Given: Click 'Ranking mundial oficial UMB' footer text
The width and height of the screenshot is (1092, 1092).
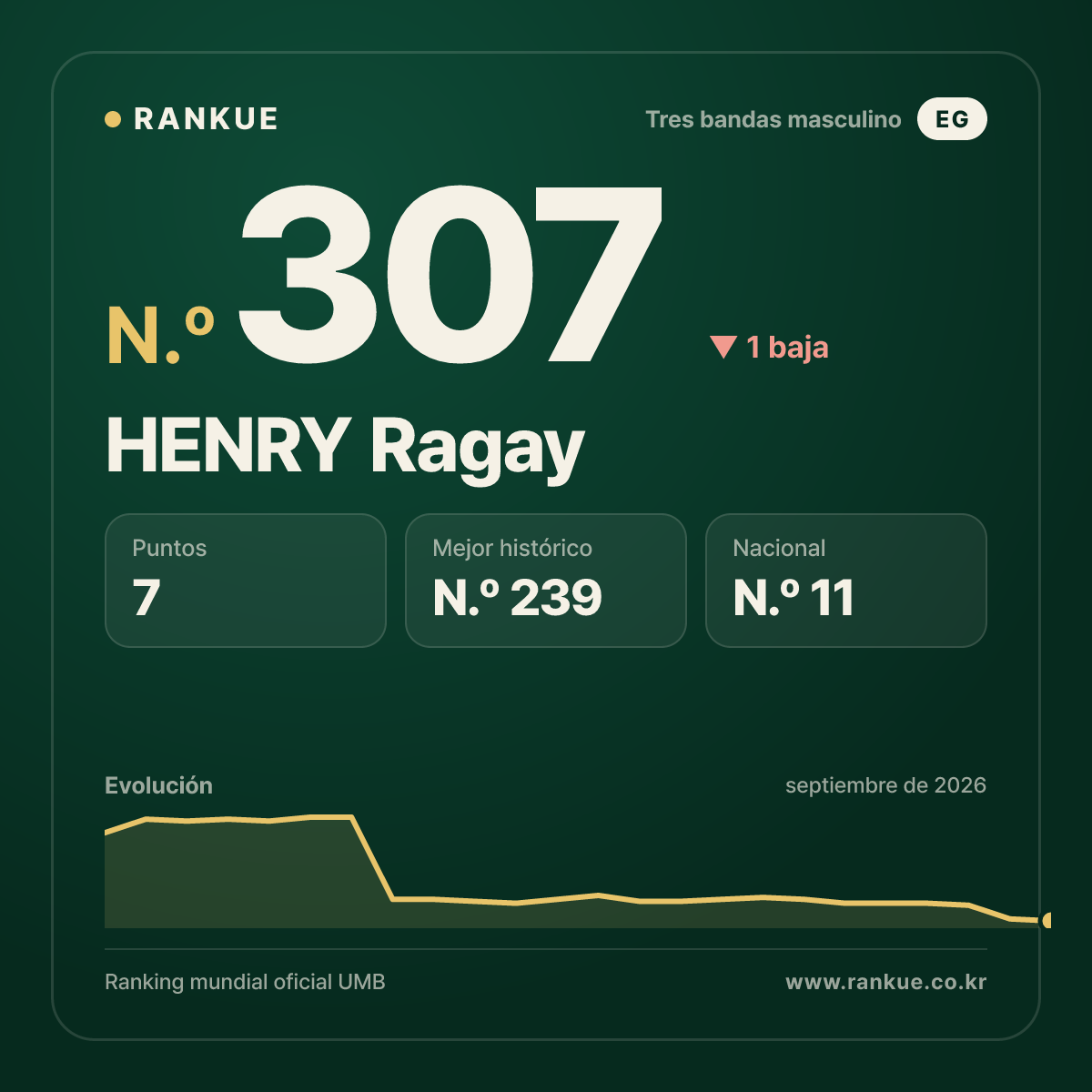Looking at the screenshot, I should [245, 982].
